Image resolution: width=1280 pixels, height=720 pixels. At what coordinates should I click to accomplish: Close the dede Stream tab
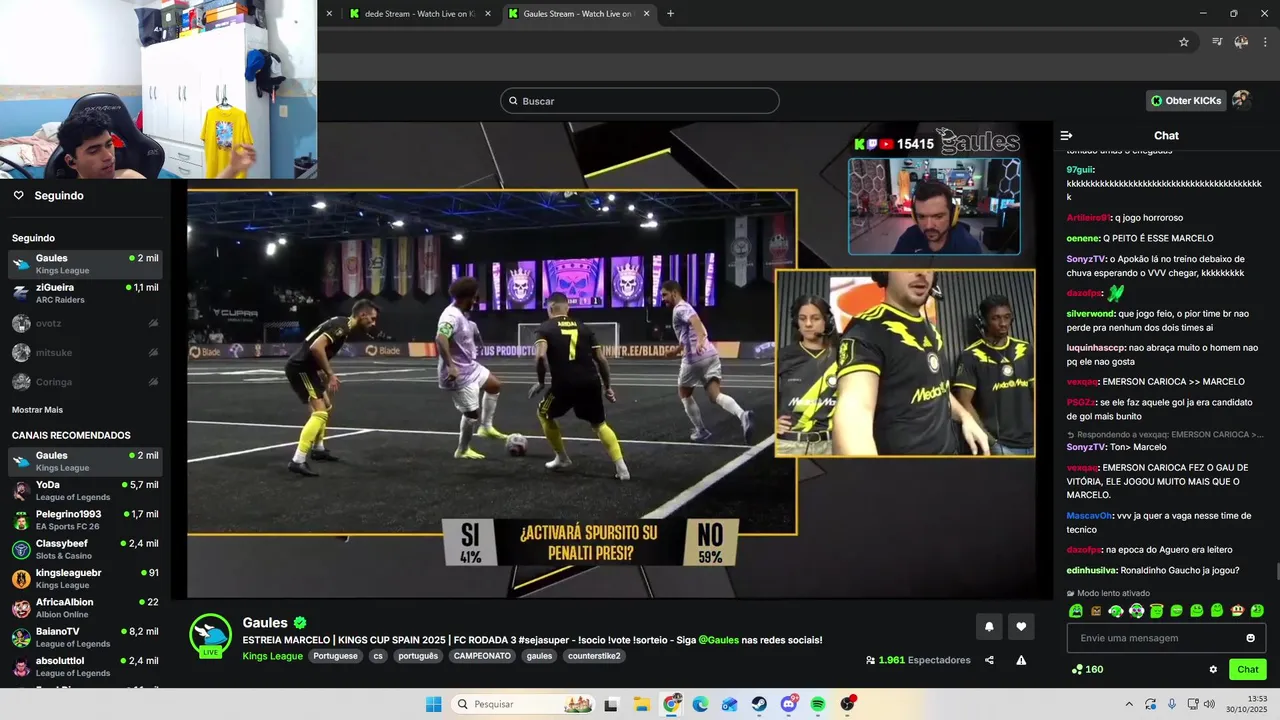point(488,13)
